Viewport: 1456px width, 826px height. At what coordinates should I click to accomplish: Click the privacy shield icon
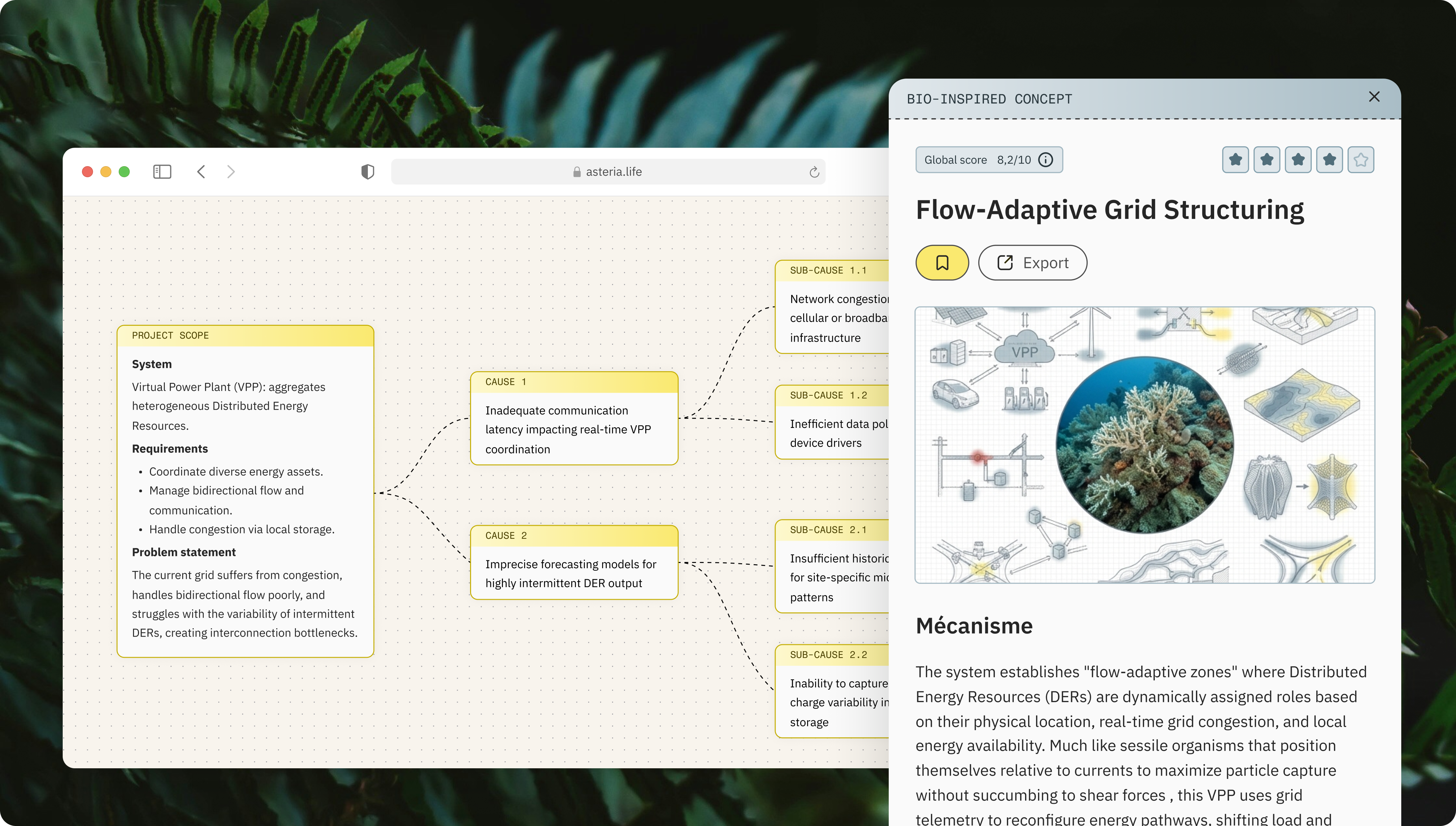click(368, 171)
